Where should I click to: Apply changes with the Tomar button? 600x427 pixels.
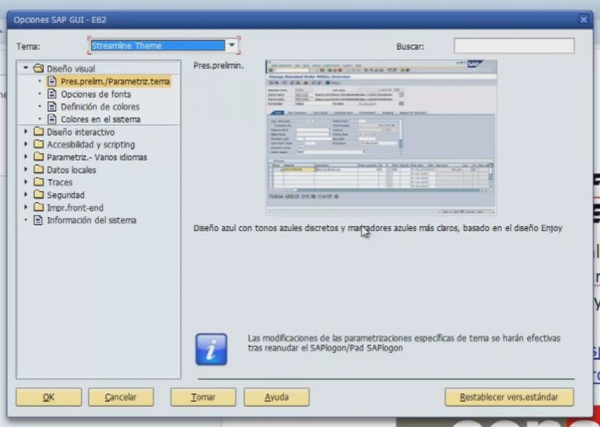[x=203, y=397]
